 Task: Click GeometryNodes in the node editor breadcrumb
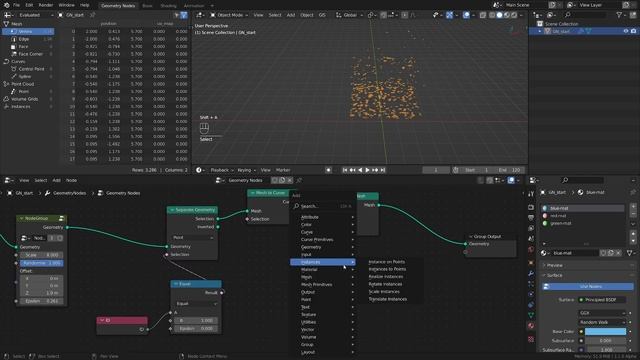pos(69,193)
